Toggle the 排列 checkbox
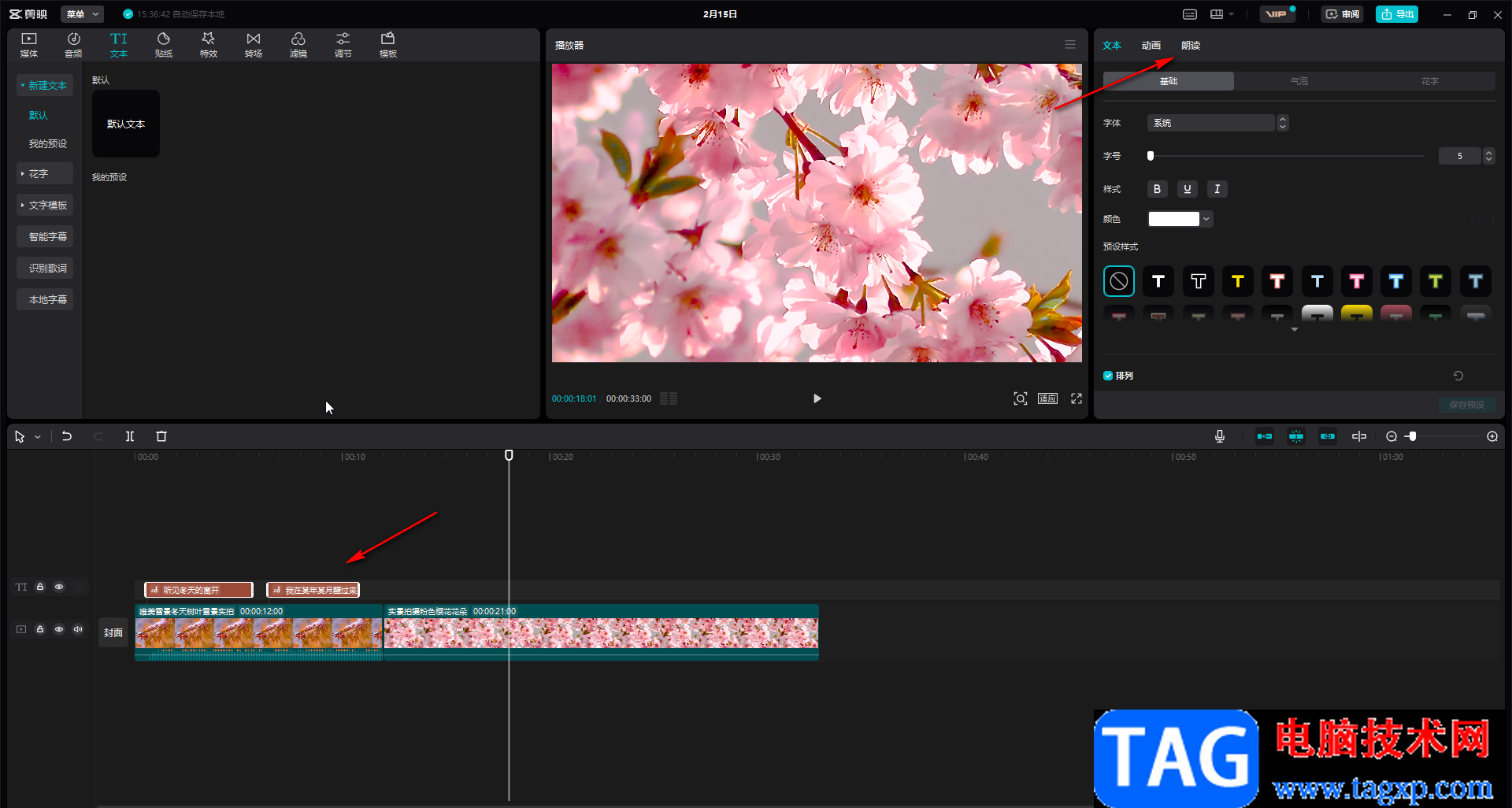The width and height of the screenshot is (1512, 808). point(1108,376)
